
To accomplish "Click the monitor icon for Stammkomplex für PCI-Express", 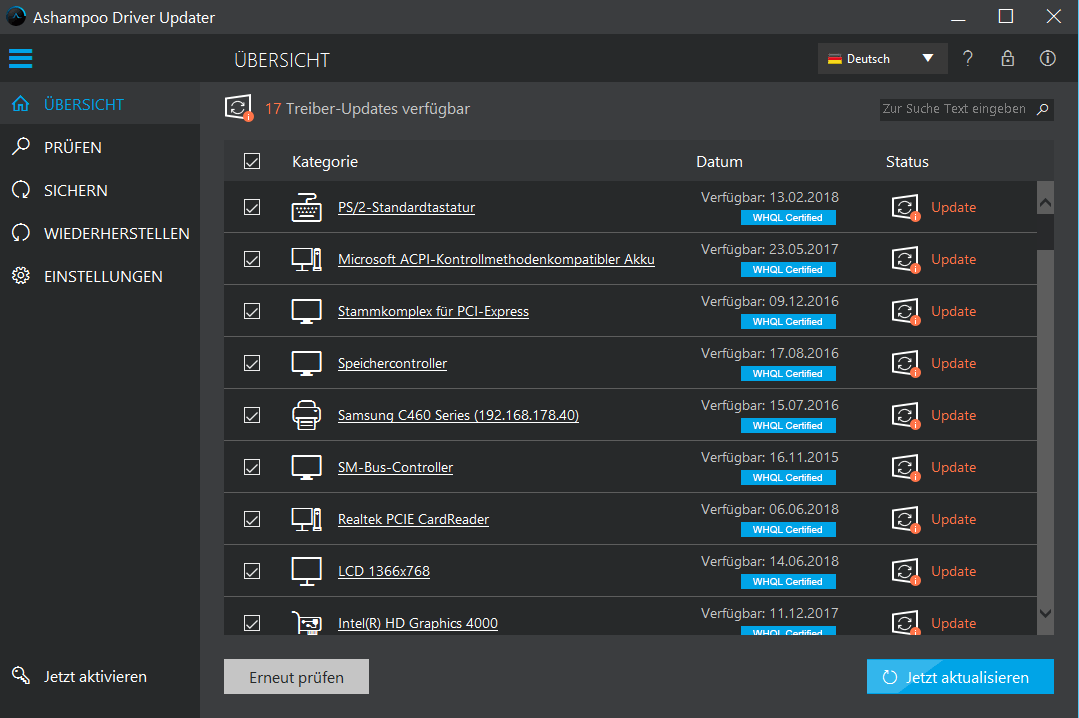I will 306,311.
